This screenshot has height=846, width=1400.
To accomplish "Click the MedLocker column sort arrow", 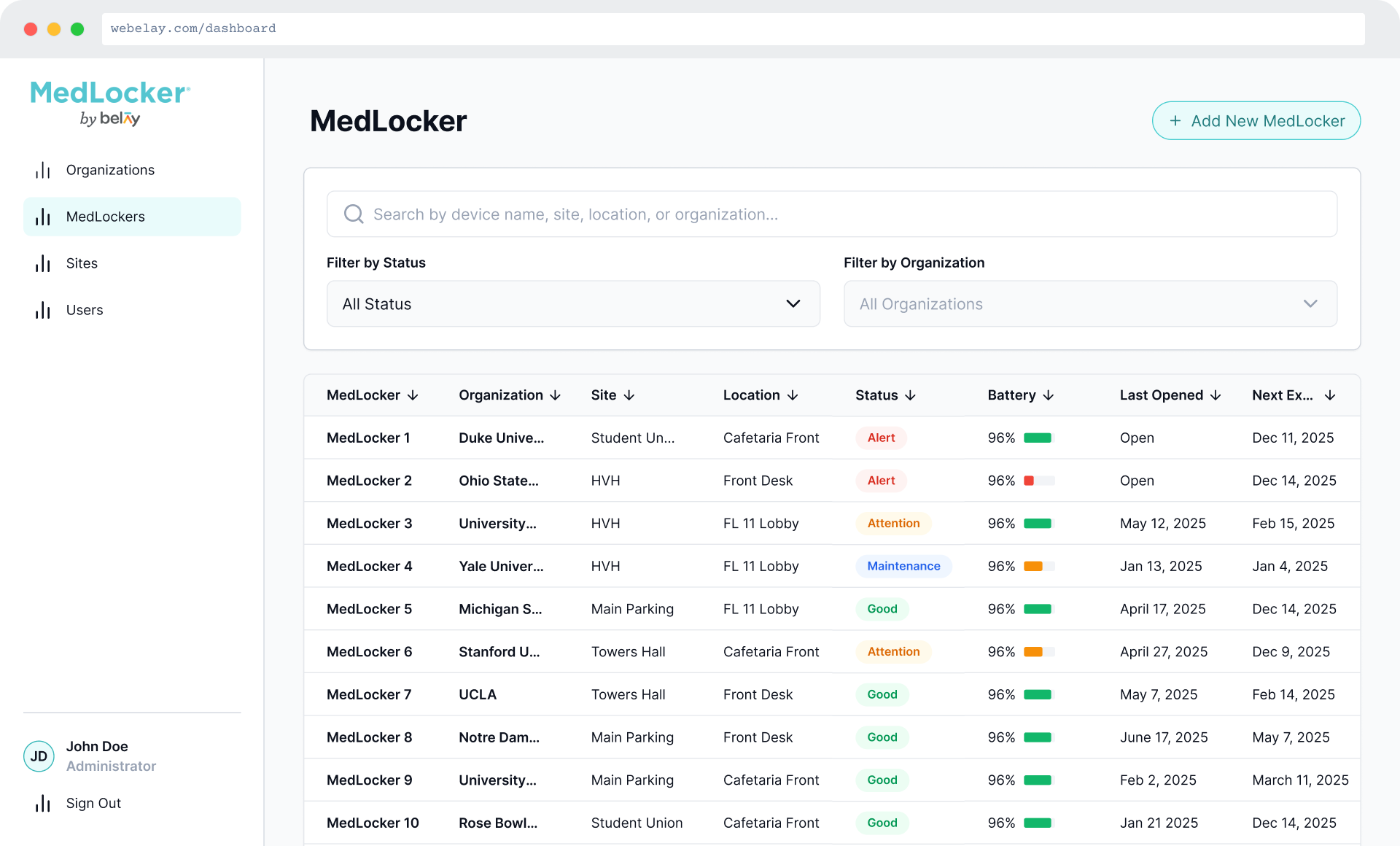I will (x=413, y=395).
